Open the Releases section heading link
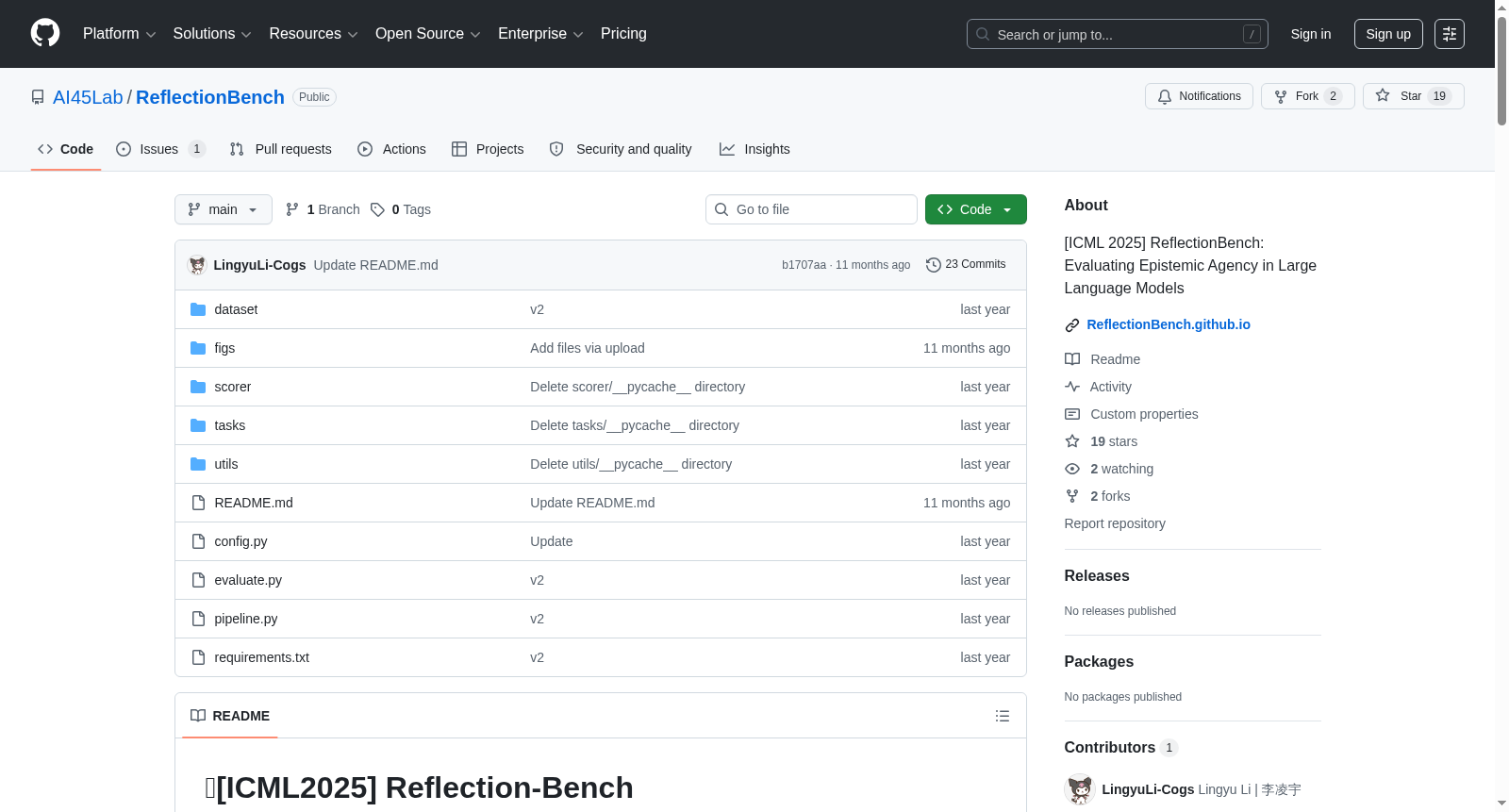Viewport: 1509px width, 812px height. click(x=1097, y=576)
